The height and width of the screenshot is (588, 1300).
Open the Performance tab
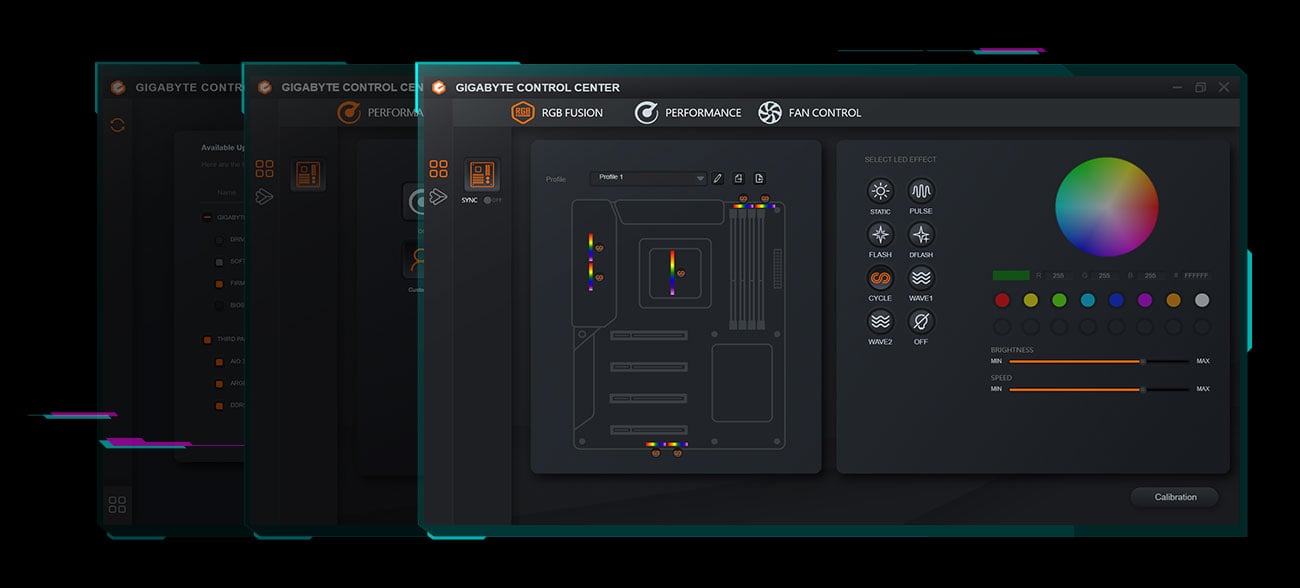(x=688, y=112)
